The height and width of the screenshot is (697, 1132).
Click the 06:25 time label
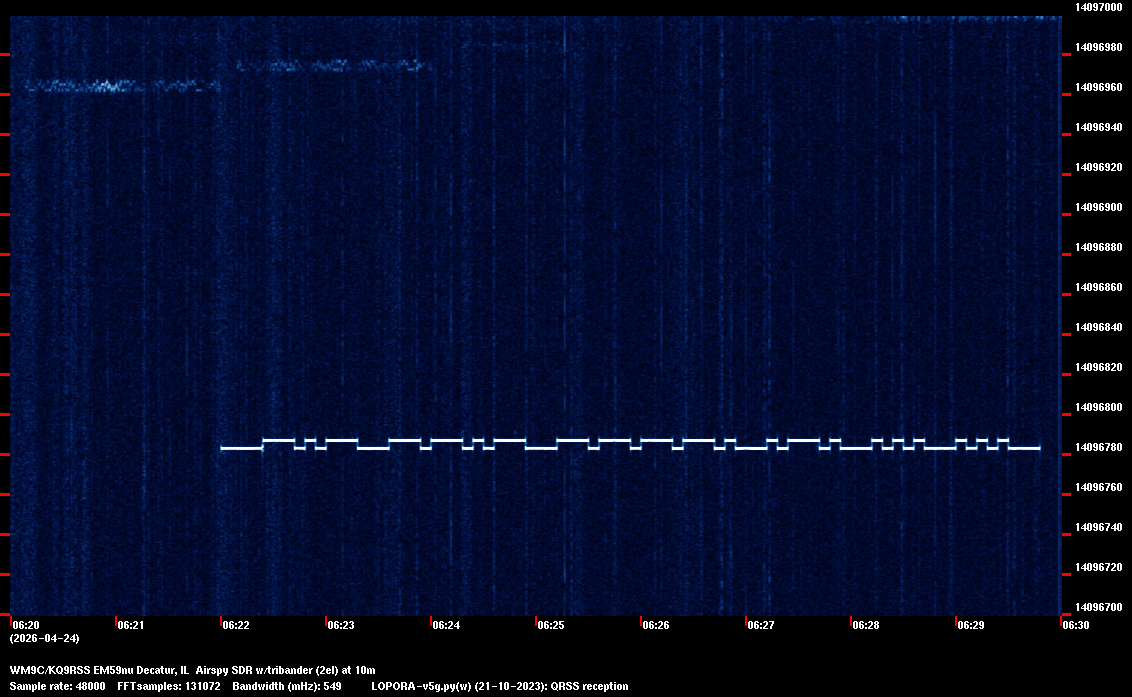pos(551,625)
